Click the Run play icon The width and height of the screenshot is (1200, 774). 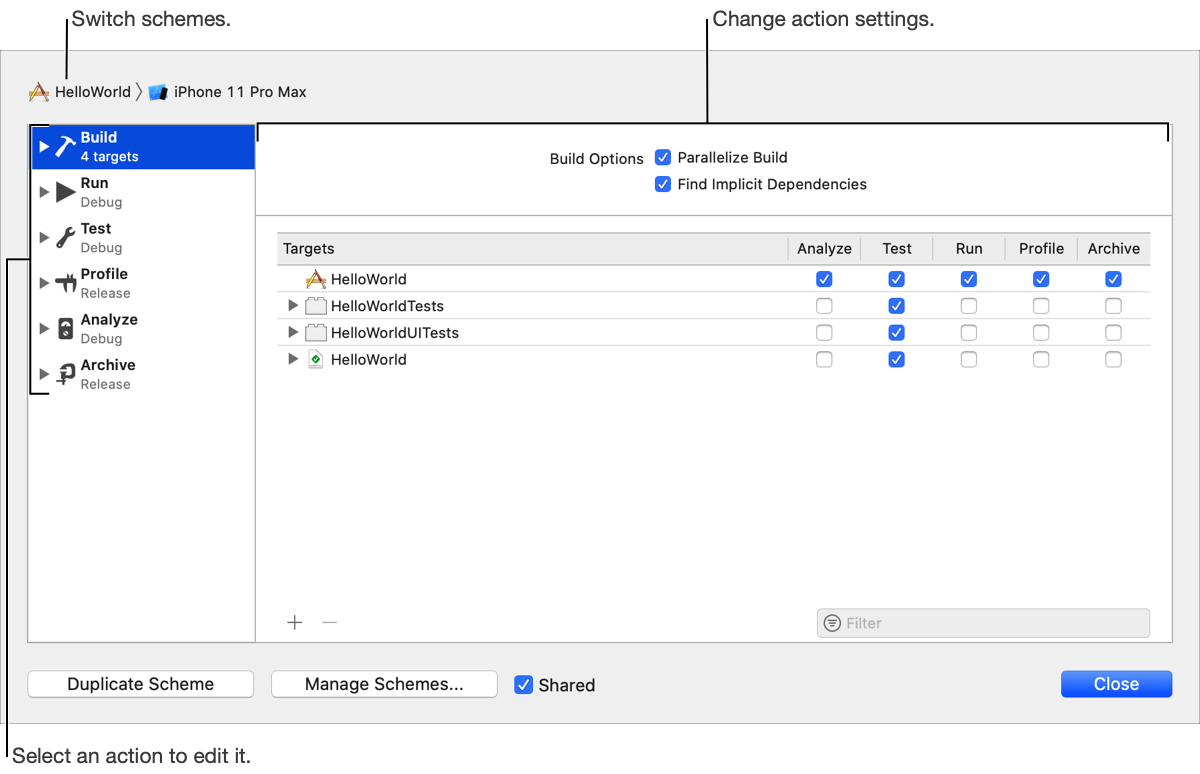(65, 192)
